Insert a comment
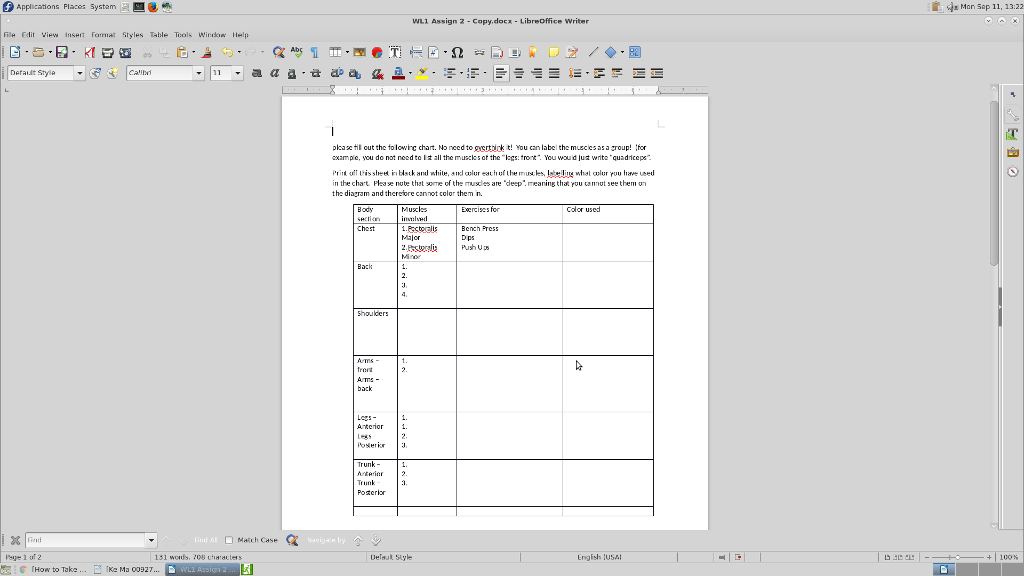The height and width of the screenshot is (576, 1024). (554, 50)
